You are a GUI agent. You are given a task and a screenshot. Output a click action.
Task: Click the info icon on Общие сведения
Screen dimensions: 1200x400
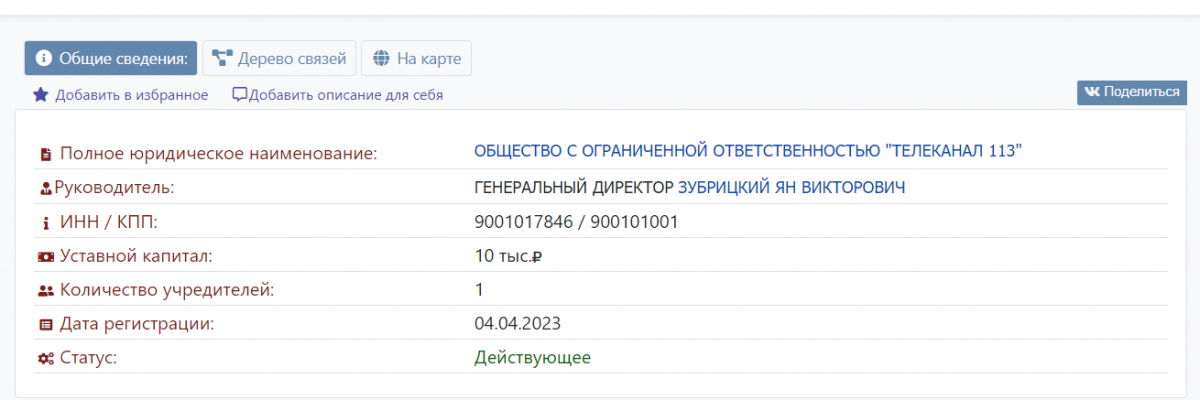point(43,58)
